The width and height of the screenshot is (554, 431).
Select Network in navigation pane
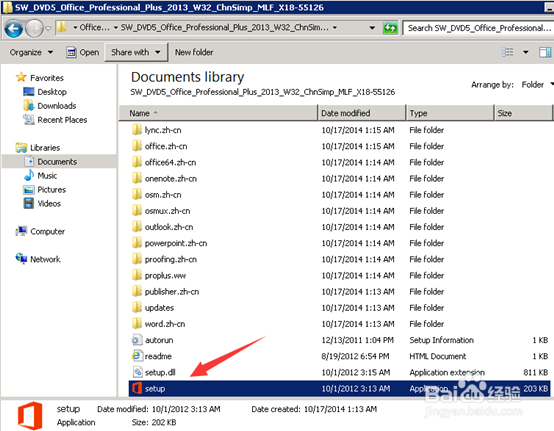tap(45, 259)
